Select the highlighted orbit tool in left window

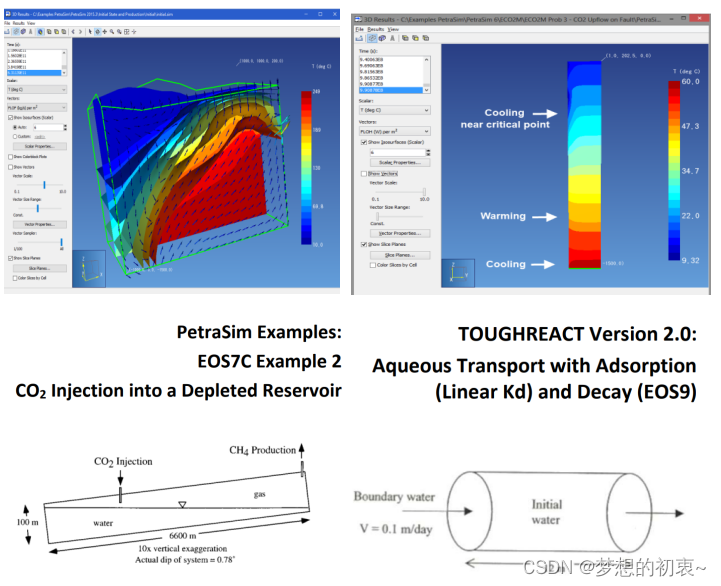(97, 32)
